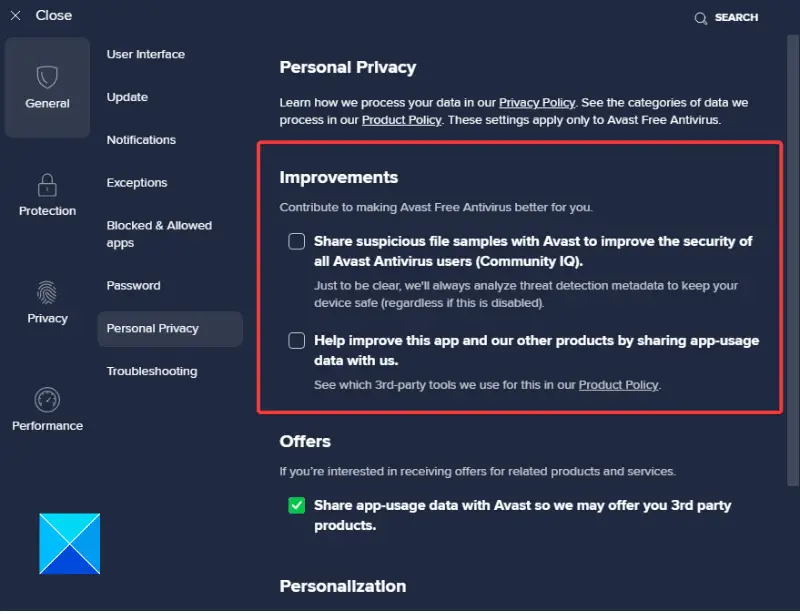Open Troubleshooting settings
Image resolution: width=800 pixels, height=614 pixels.
pos(152,371)
